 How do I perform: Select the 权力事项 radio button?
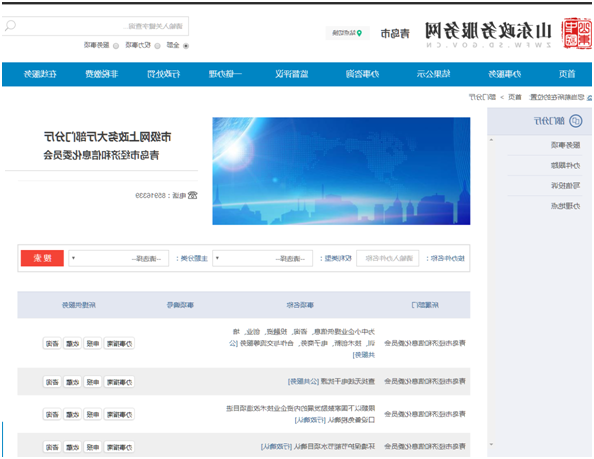tap(157, 46)
